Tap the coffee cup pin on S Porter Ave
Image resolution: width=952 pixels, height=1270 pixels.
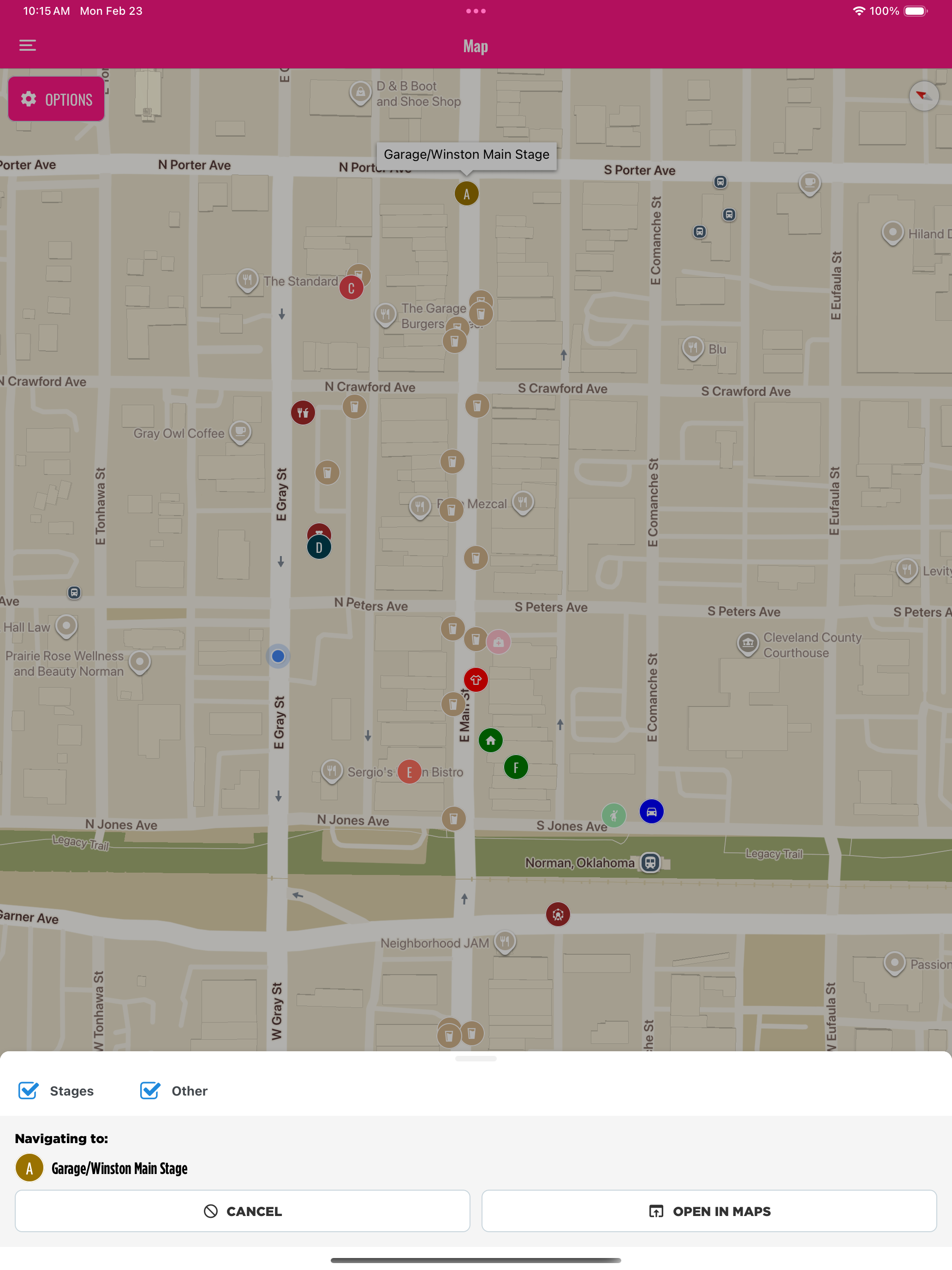pyautogui.click(x=809, y=184)
